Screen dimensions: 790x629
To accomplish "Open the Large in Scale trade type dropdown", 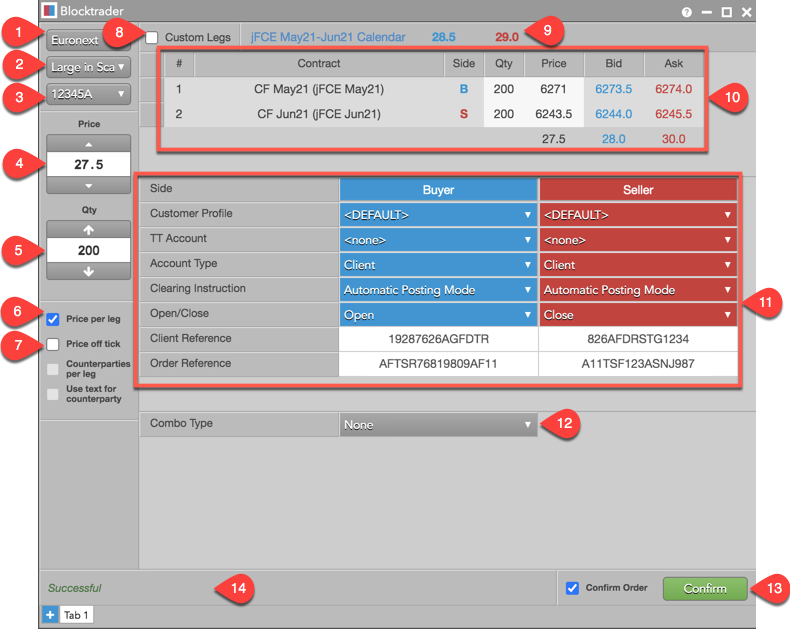I will pyautogui.click(x=88, y=68).
